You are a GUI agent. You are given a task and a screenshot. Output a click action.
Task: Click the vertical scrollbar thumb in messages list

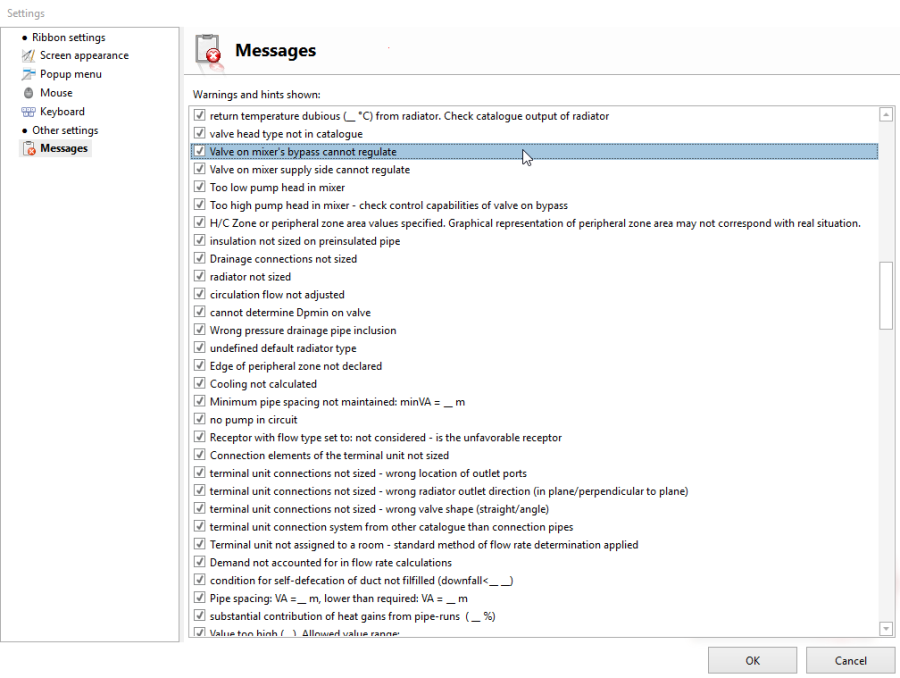(885, 295)
